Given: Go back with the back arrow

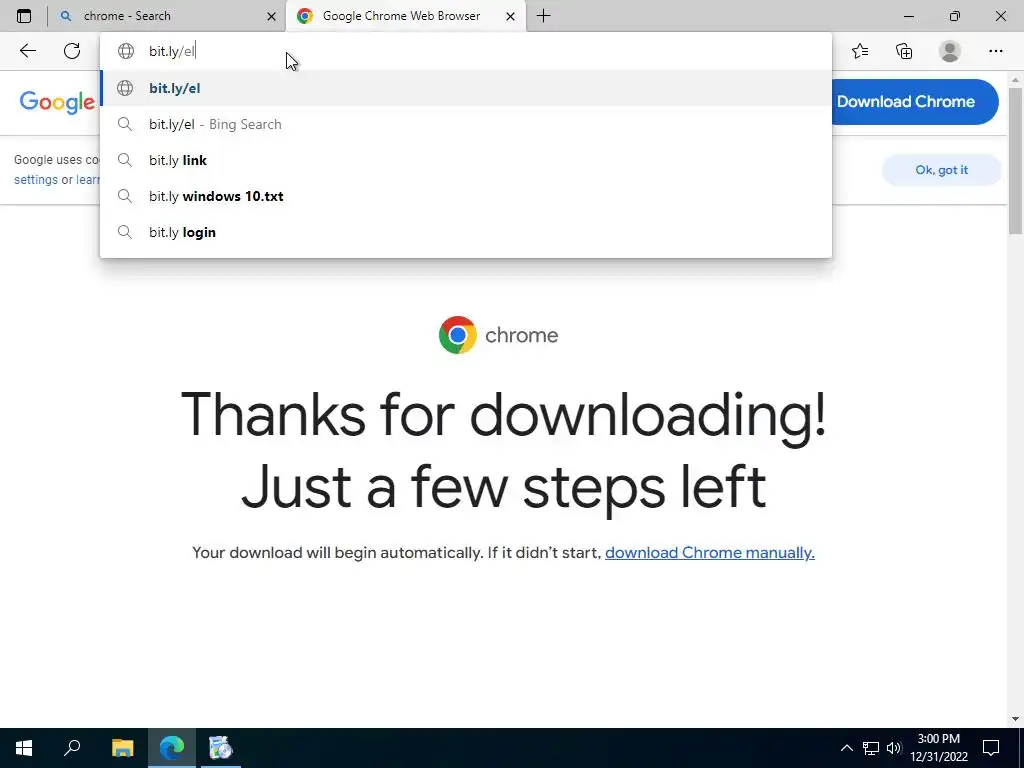Looking at the screenshot, I should pyautogui.click(x=27, y=51).
